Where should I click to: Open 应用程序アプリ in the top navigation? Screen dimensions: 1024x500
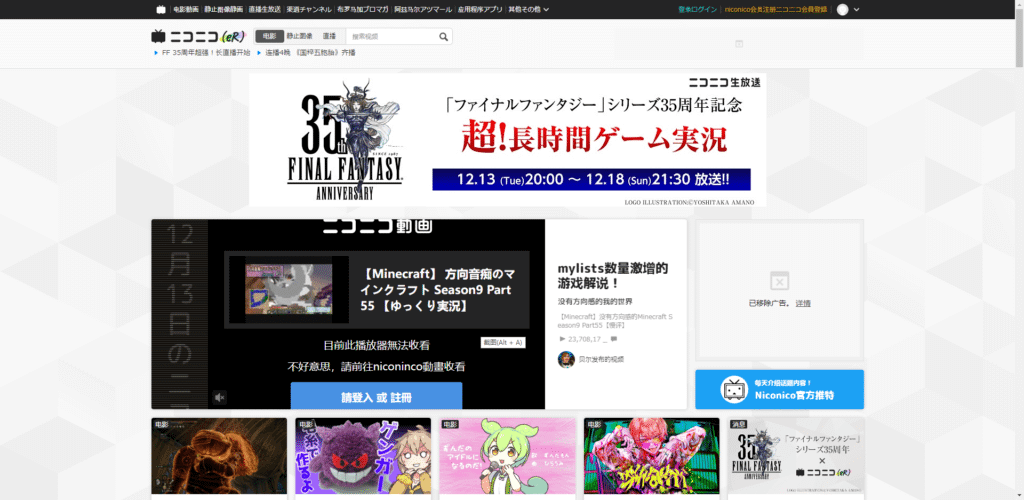[x=480, y=9]
